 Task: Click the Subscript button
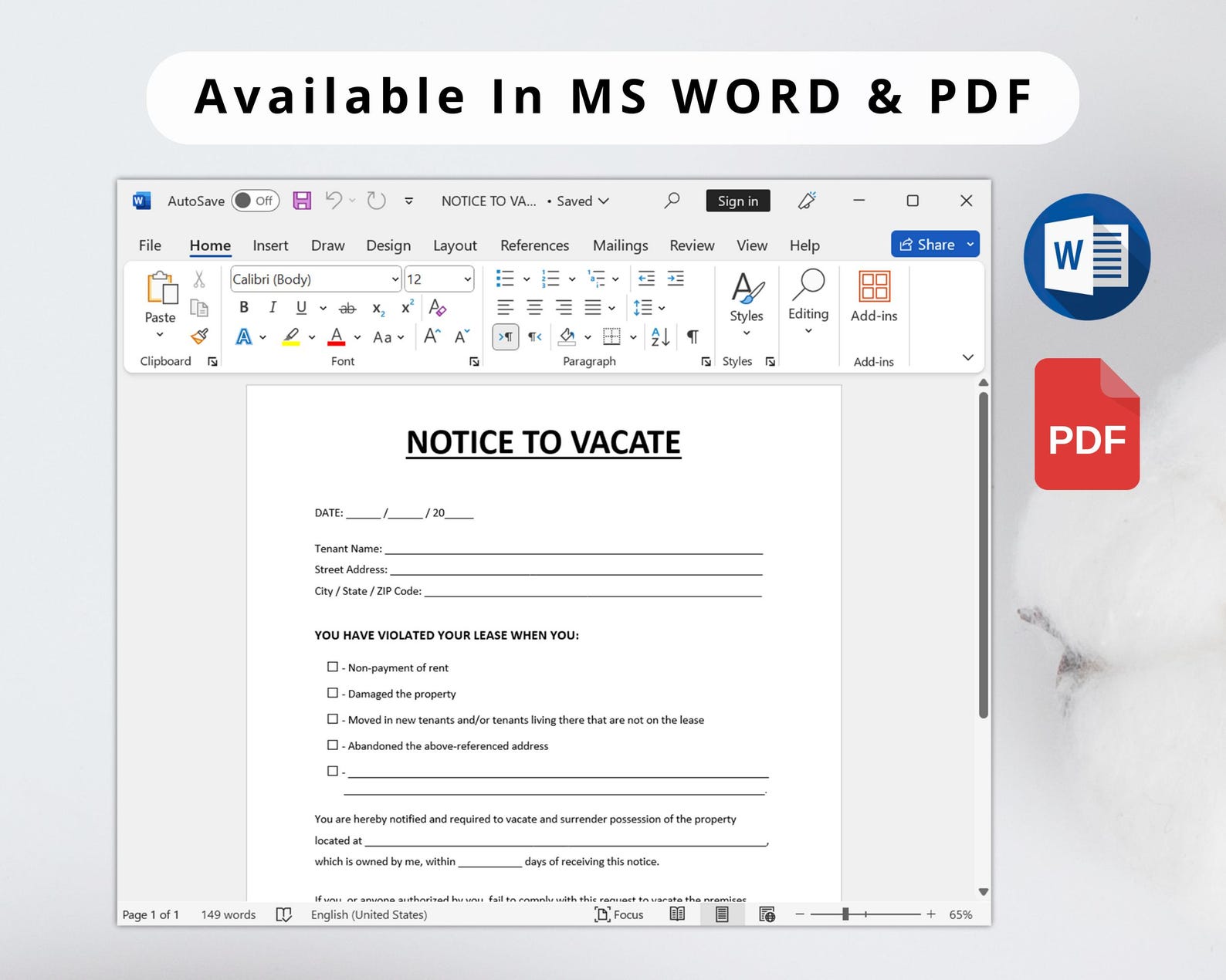(378, 309)
